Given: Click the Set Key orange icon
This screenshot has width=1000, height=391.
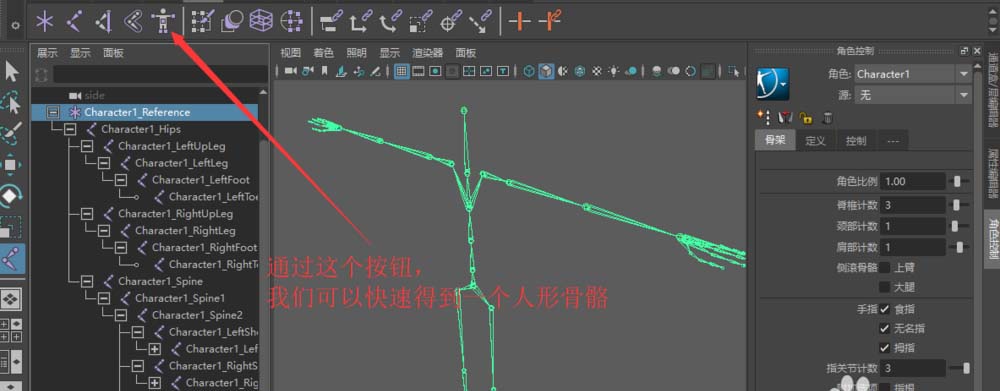Looking at the screenshot, I should point(519,22).
